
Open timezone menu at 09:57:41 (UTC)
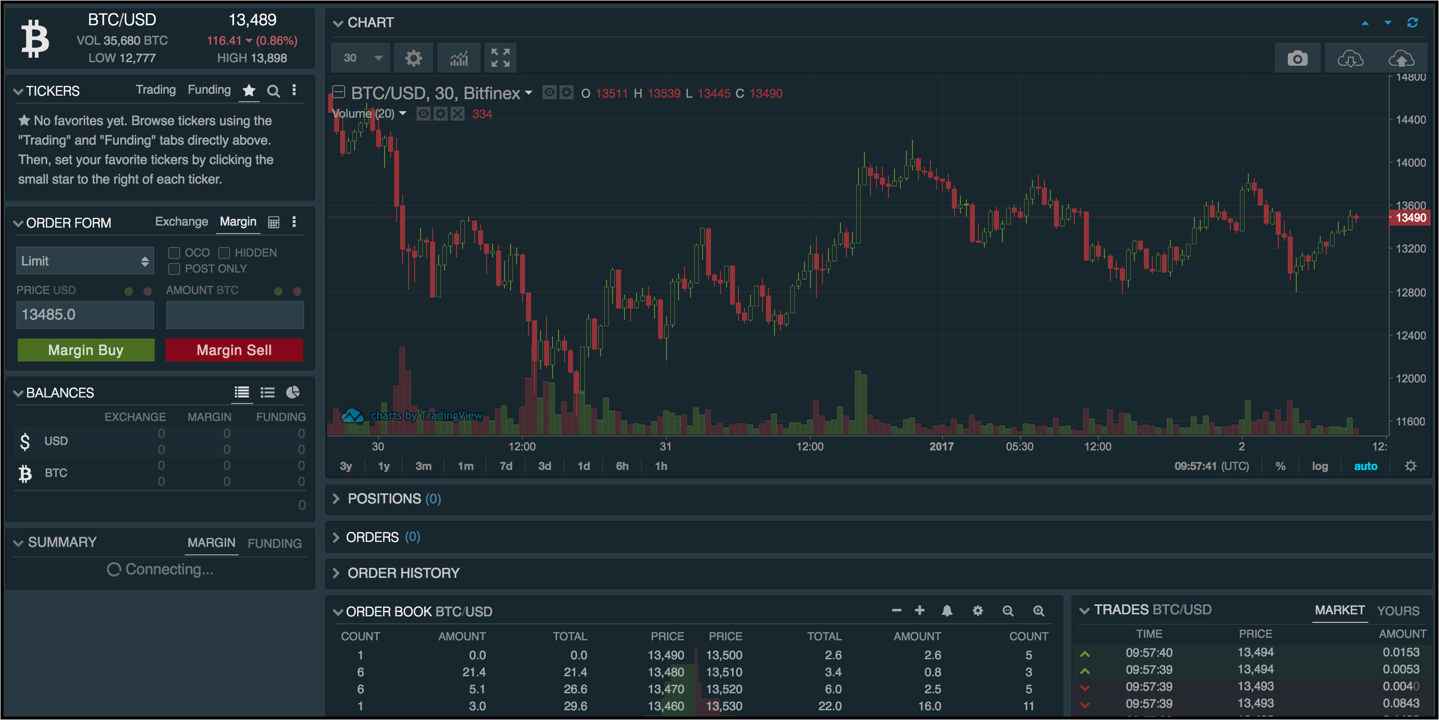[1212, 466]
